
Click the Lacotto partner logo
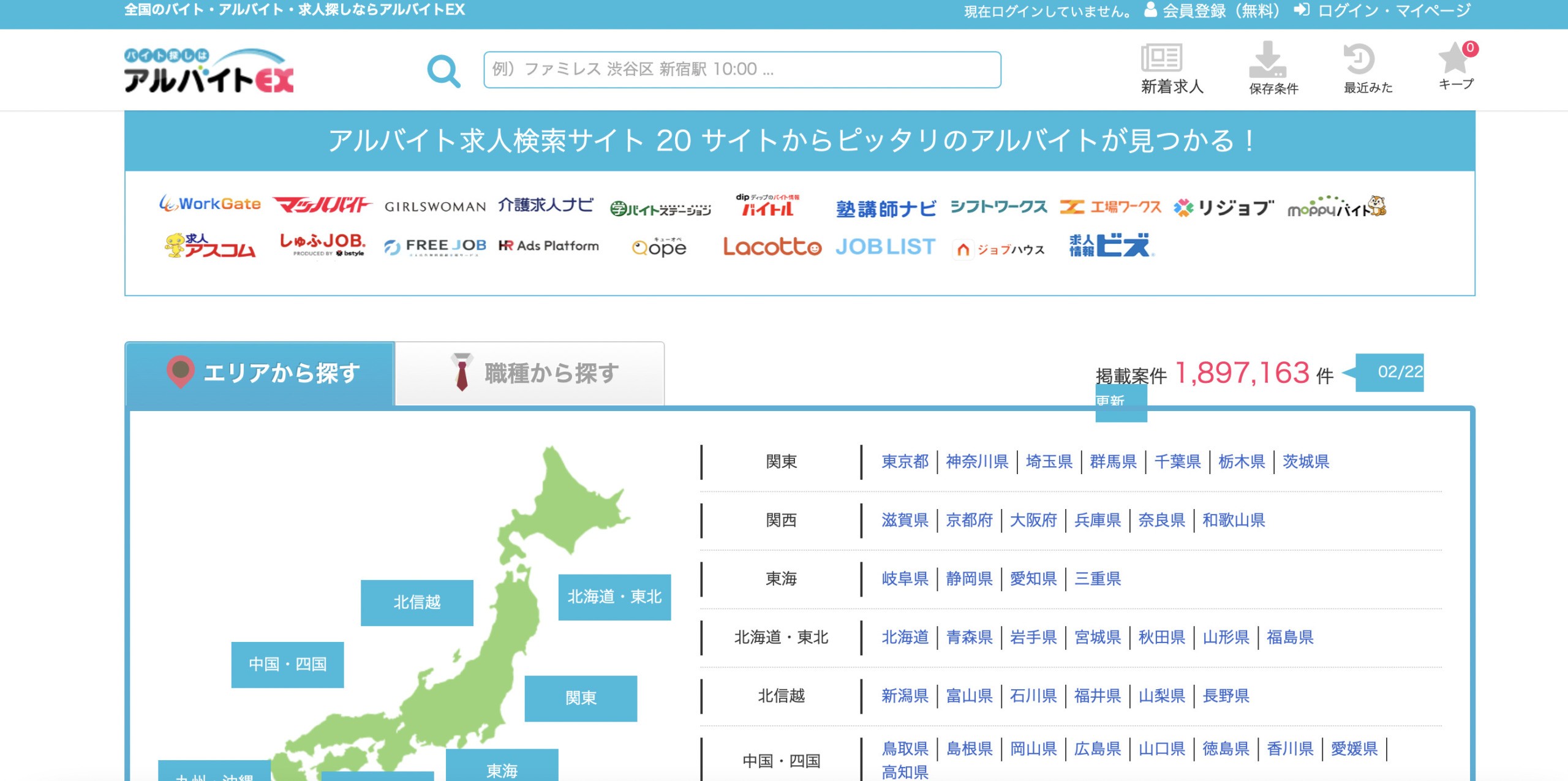pyautogui.click(x=772, y=247)
